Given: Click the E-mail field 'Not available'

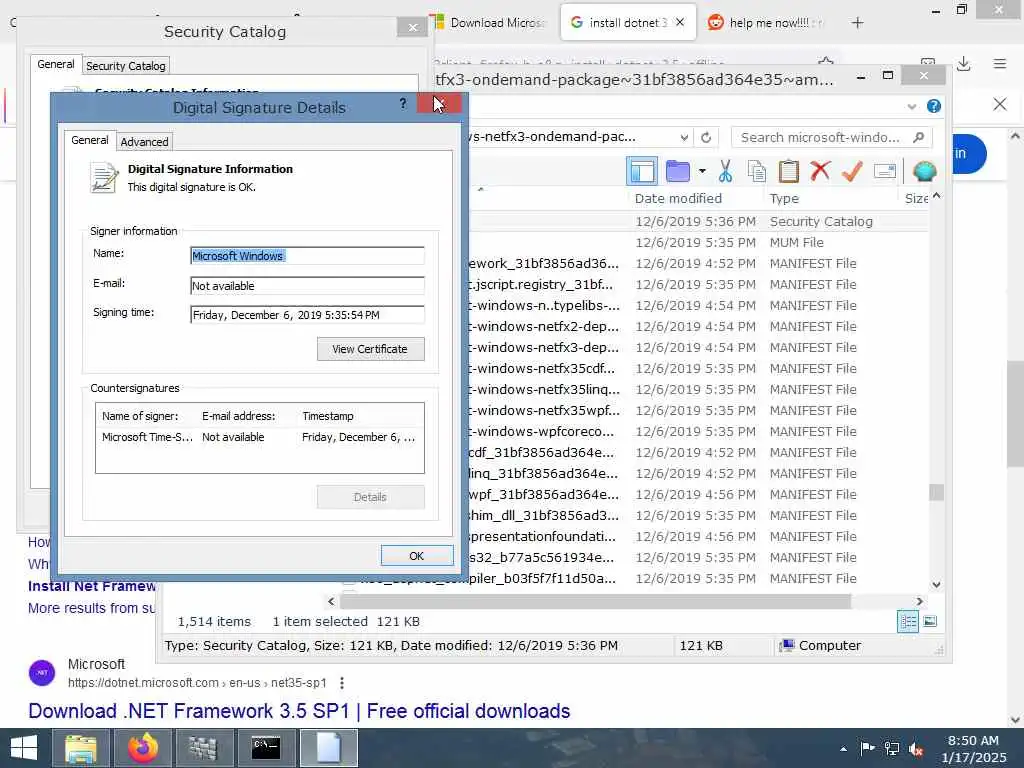Looking at the screenshot, I should click(307, 285).
